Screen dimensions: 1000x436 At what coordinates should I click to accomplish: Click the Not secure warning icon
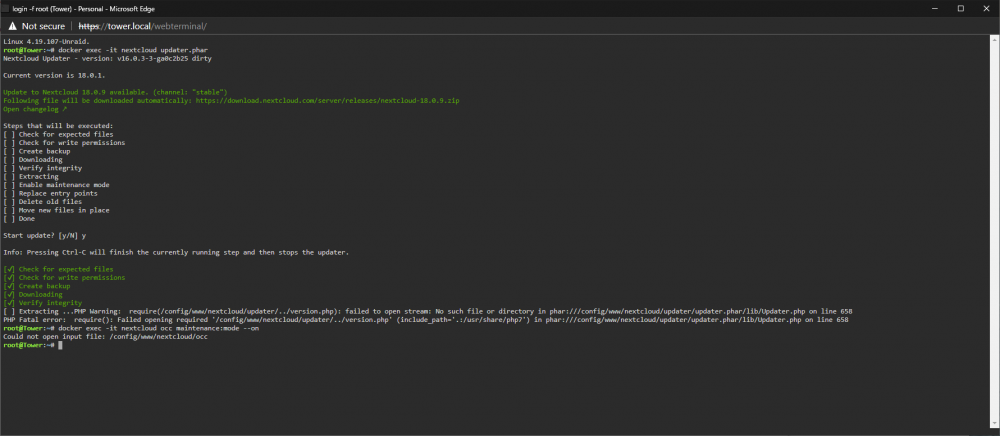(12, 26)
